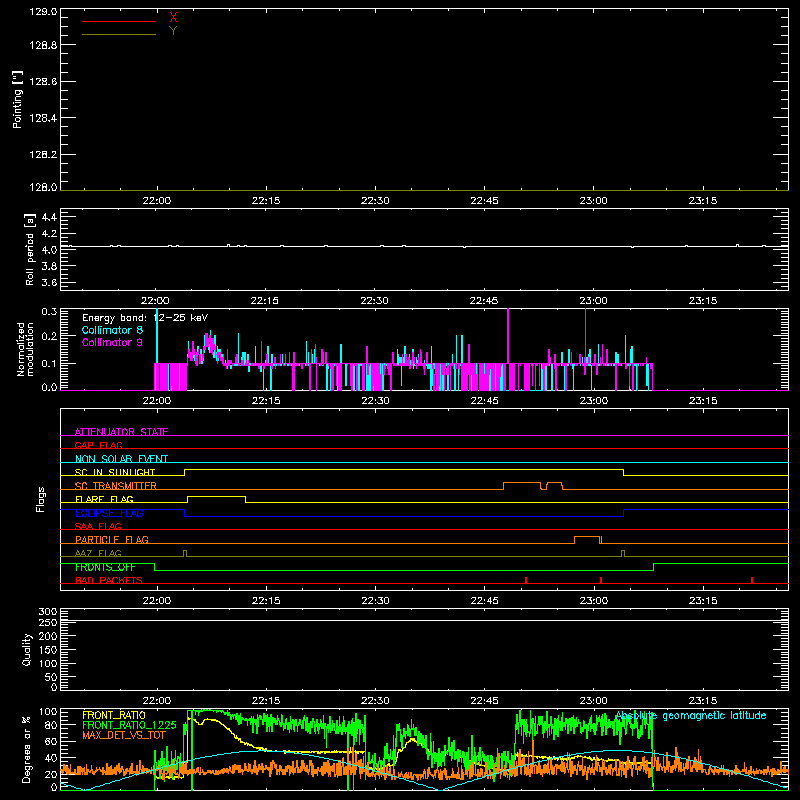The width and height of the screenshot is (800, 800).
Task: Click the MAX_DET_VS_TOT legend entry
Action: 124,735
